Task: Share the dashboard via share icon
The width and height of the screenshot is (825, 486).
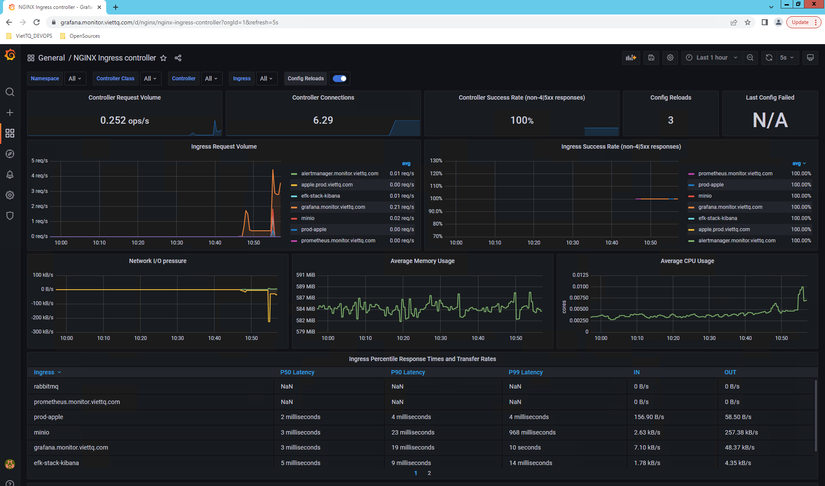Action: [178, 58]
